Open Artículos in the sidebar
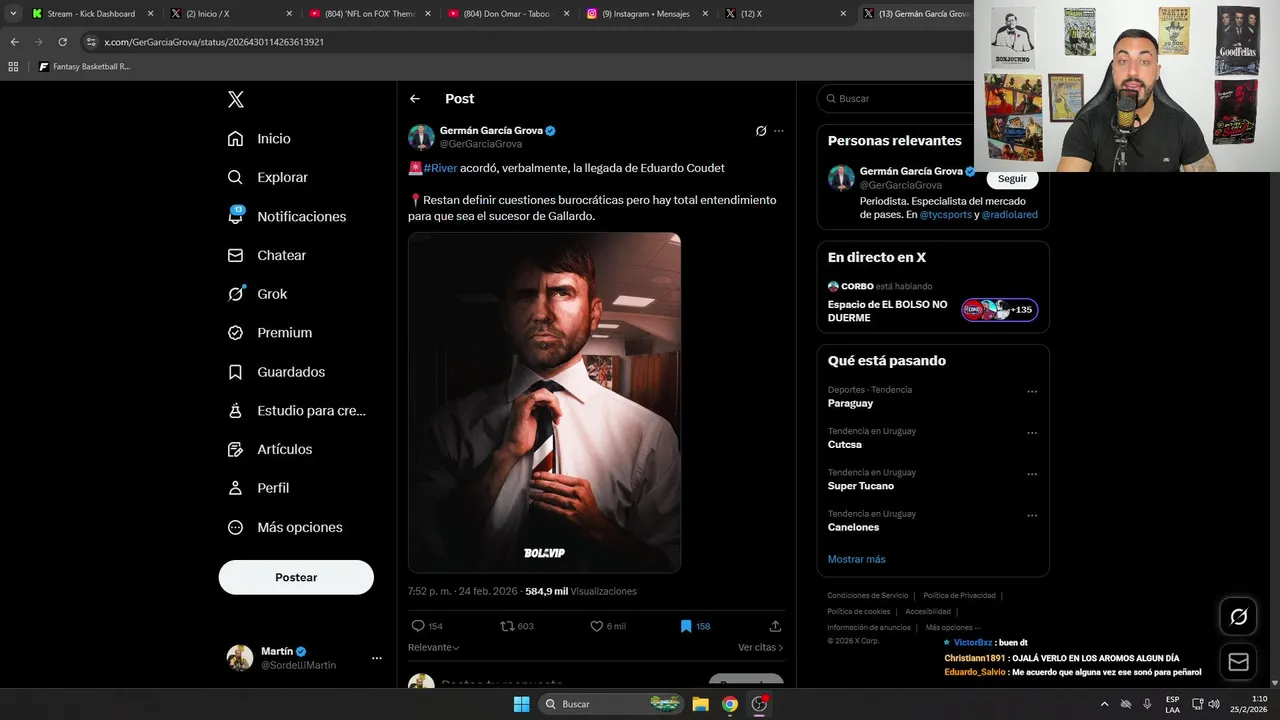Image resolution: width=1280 pixels, height=720 pixels. tap(270, 449)
